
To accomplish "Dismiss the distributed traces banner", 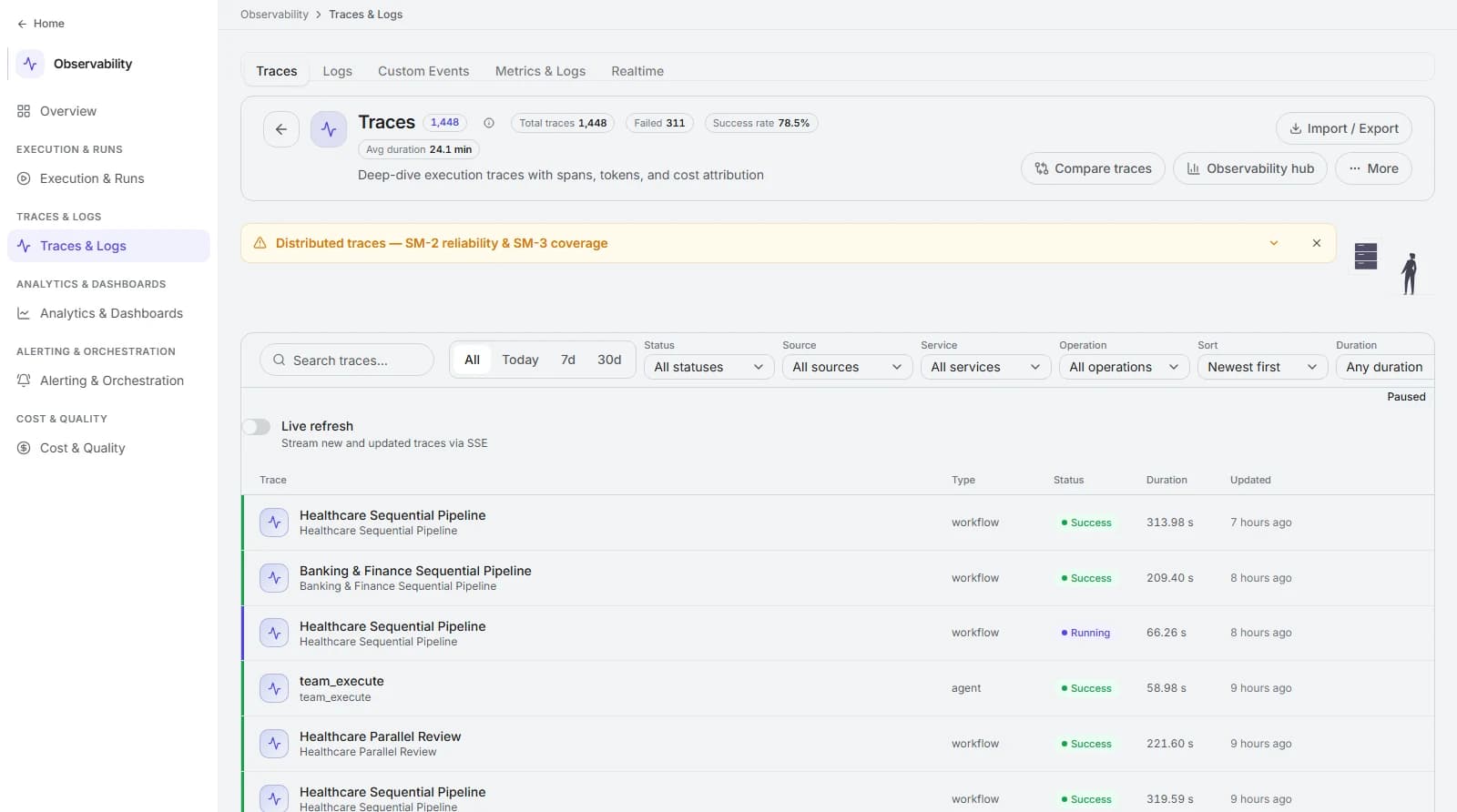I will (1317, 243).
